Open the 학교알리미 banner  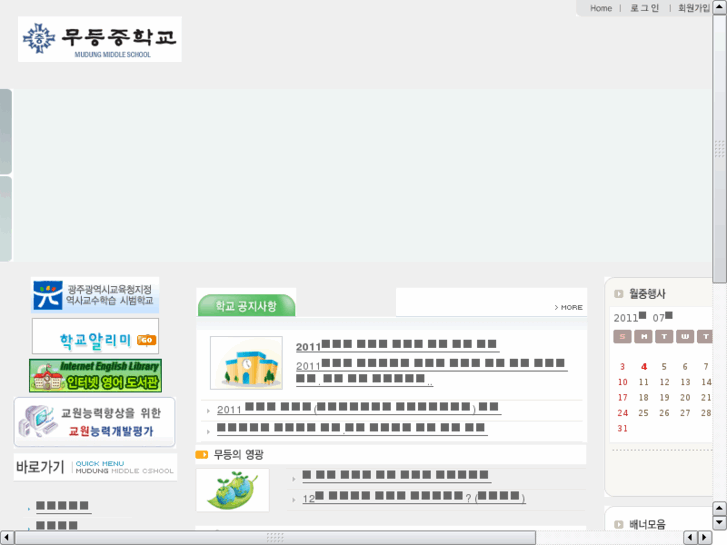95,336
